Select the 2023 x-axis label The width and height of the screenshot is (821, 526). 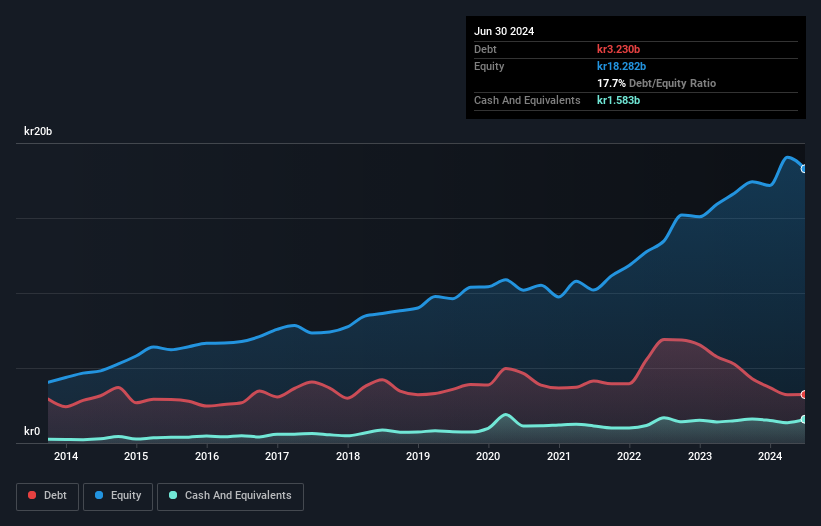[700, 456]
